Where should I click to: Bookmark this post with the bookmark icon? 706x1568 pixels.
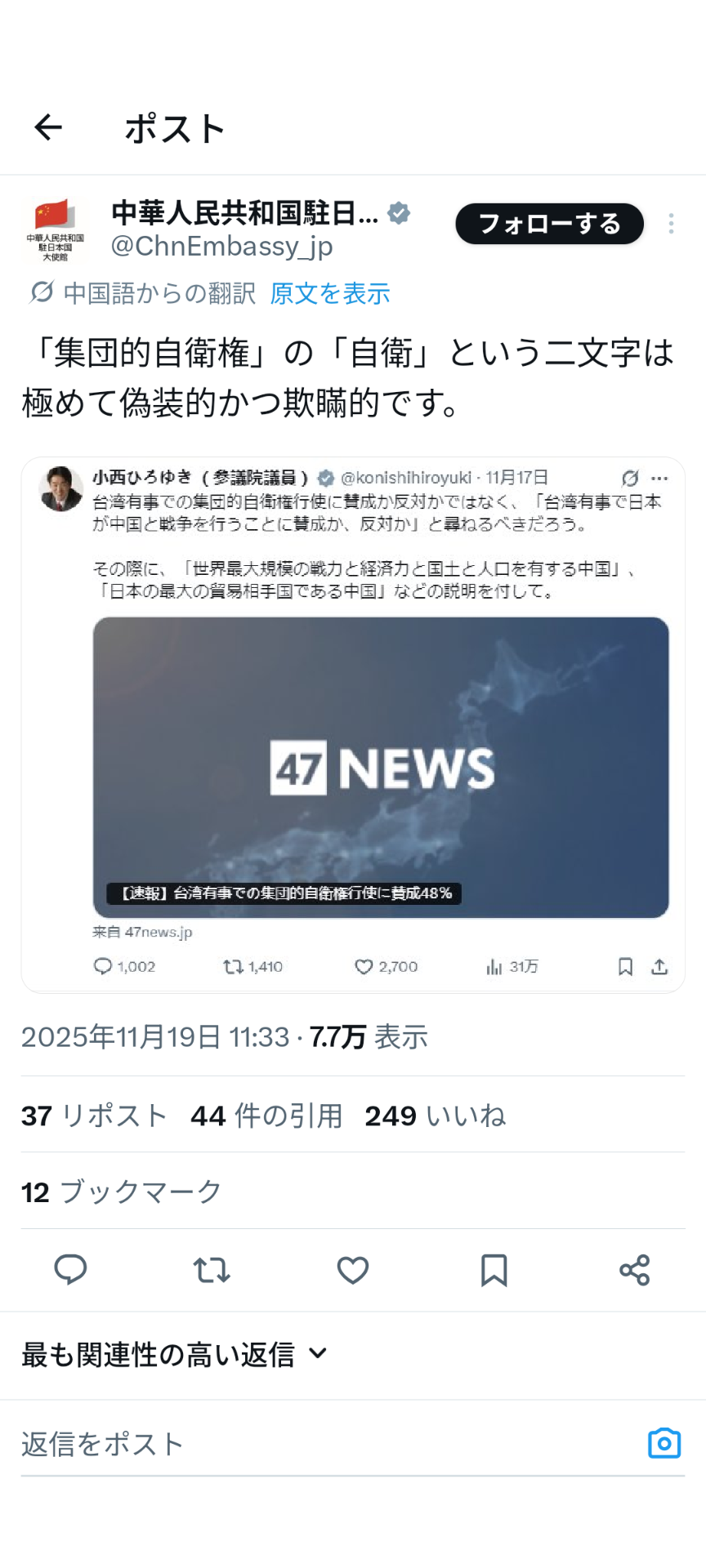pos(494,1270)
